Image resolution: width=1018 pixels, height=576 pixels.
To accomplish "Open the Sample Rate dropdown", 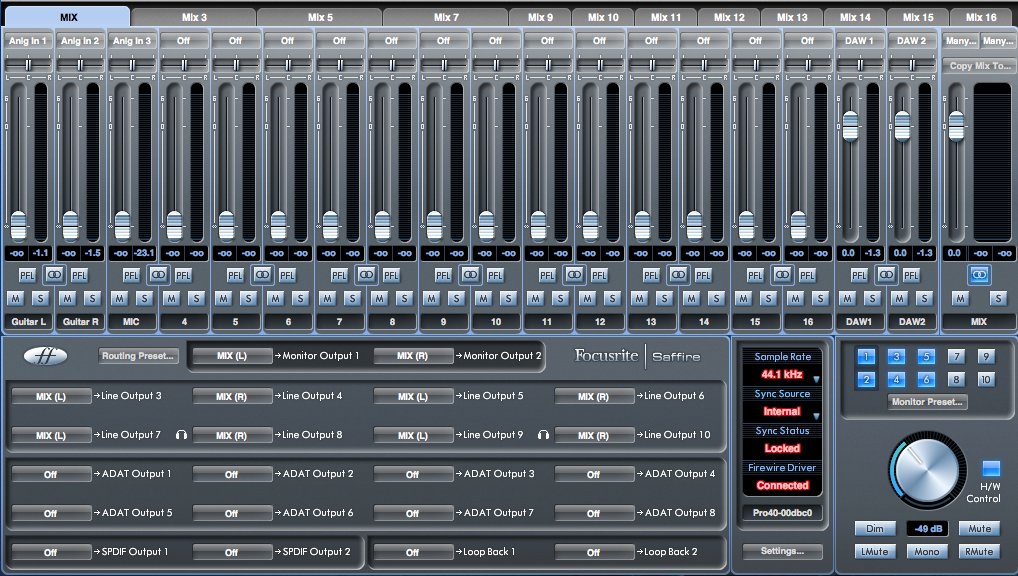I will [x=816, y=379].
